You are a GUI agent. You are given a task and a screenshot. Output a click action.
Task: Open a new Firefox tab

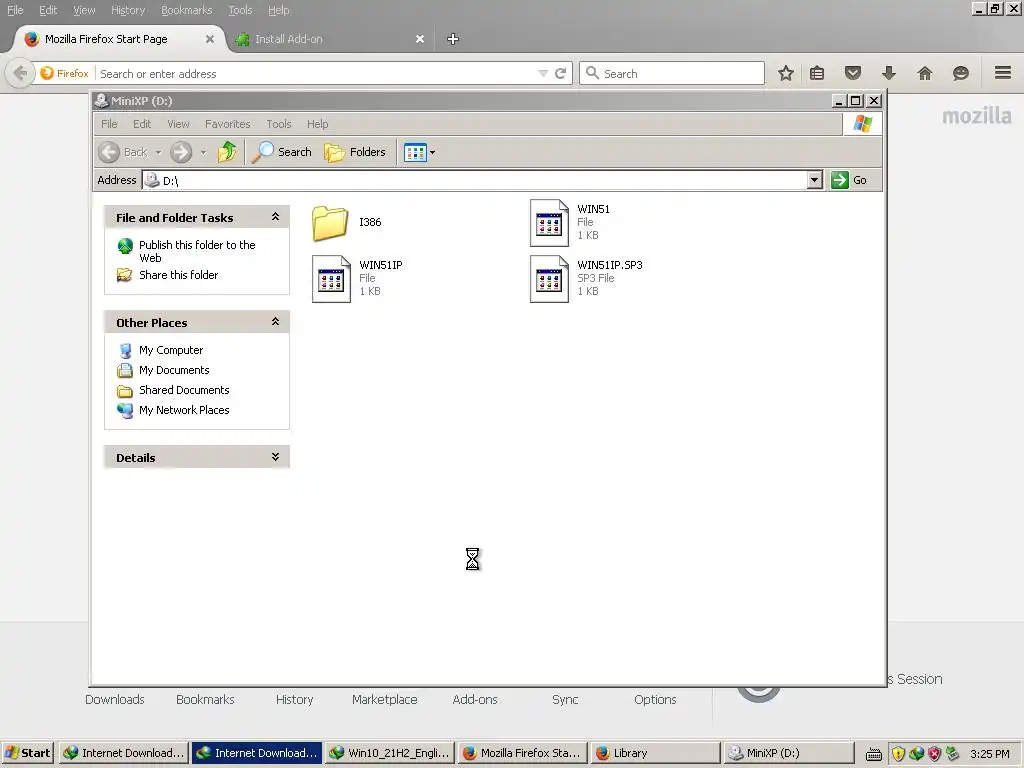click(453, 39)
